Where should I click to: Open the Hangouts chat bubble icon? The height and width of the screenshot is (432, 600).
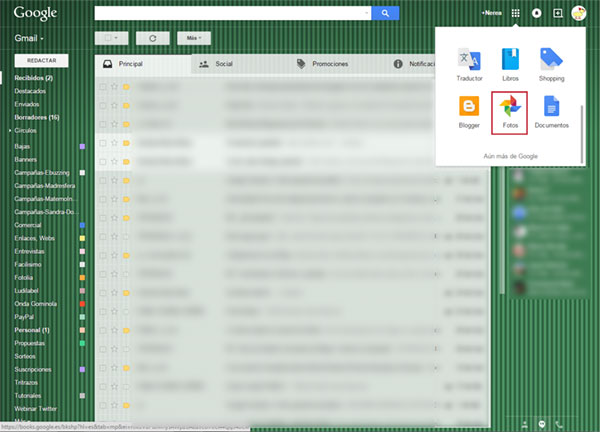(x=542, y=424)
